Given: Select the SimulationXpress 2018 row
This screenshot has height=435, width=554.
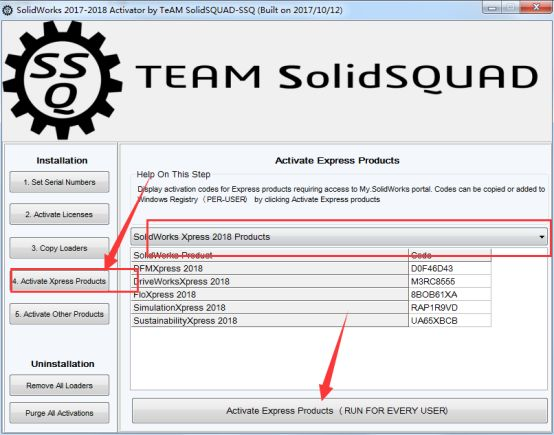Looking at the screenshot, I should click(311, 308).
